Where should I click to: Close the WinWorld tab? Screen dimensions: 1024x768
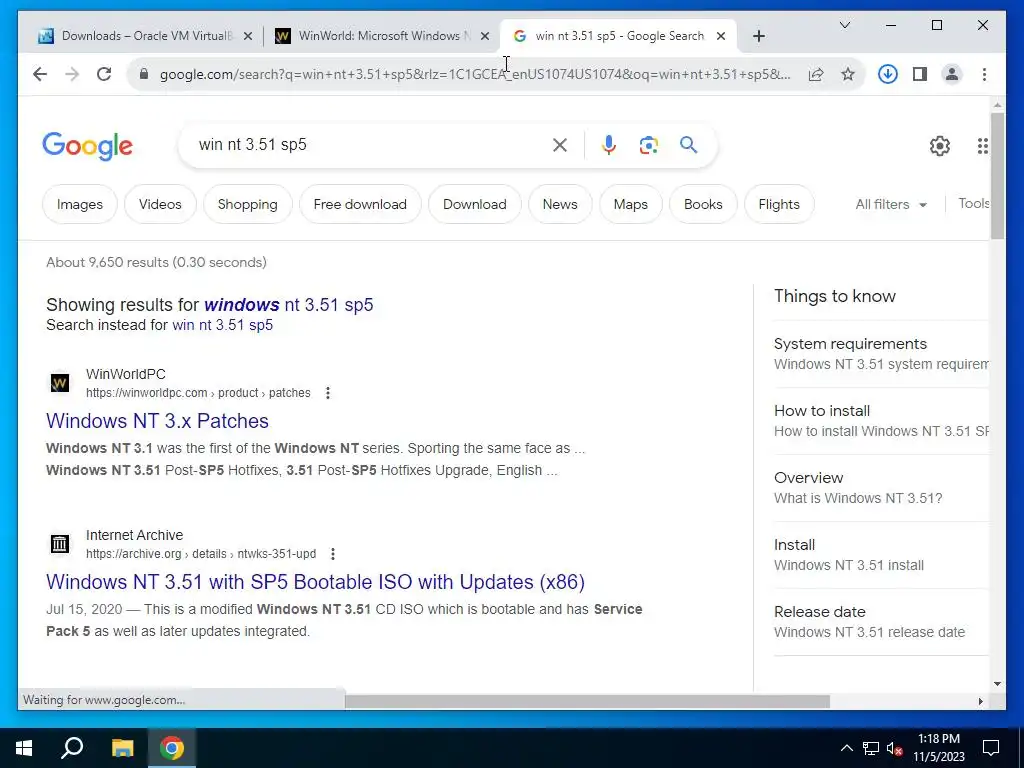click(x=485, y=37)
